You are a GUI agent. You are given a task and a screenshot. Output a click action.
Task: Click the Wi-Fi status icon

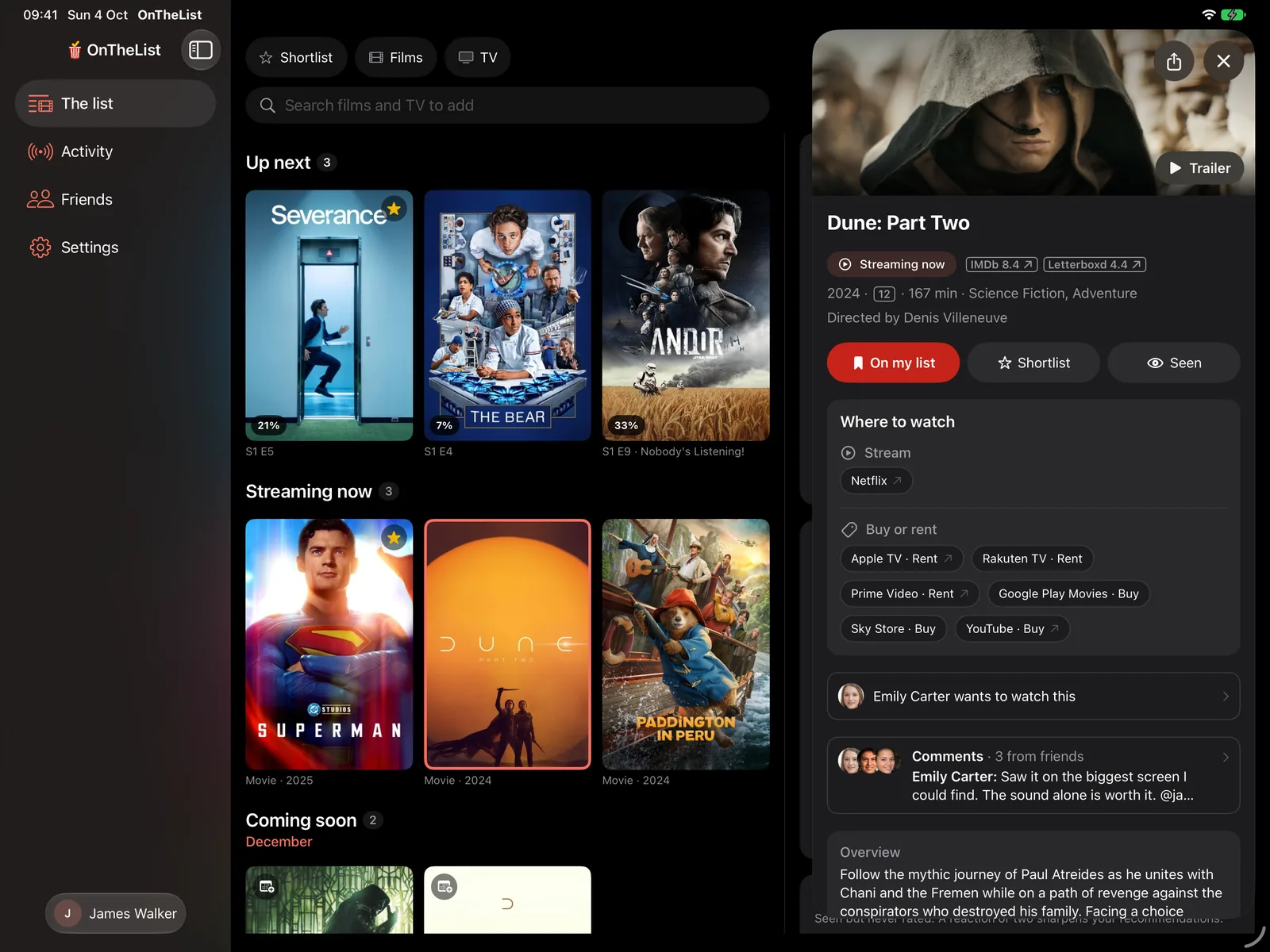point(1209,14)
